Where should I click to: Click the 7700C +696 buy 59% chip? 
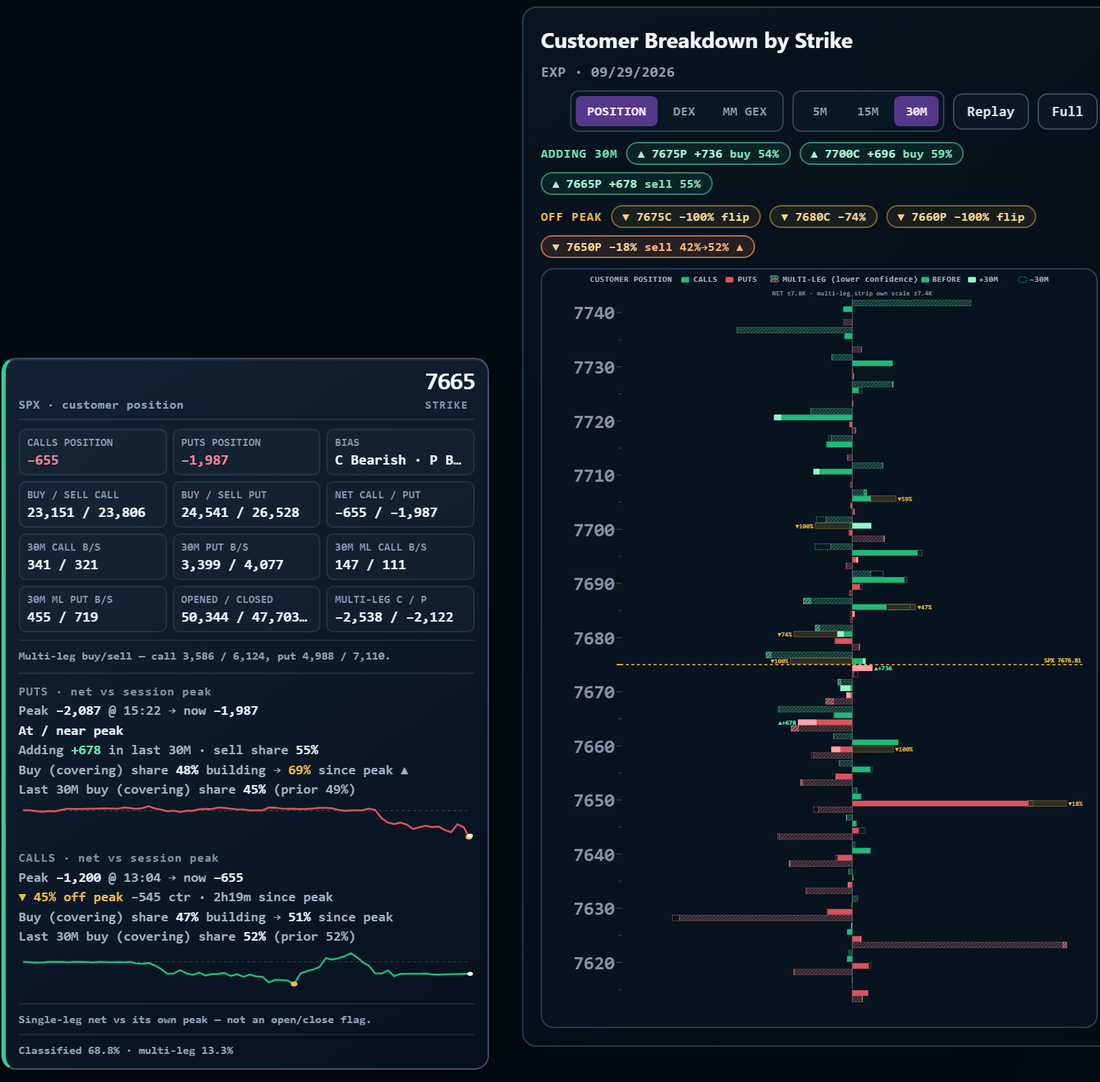[x=881, y=154]
